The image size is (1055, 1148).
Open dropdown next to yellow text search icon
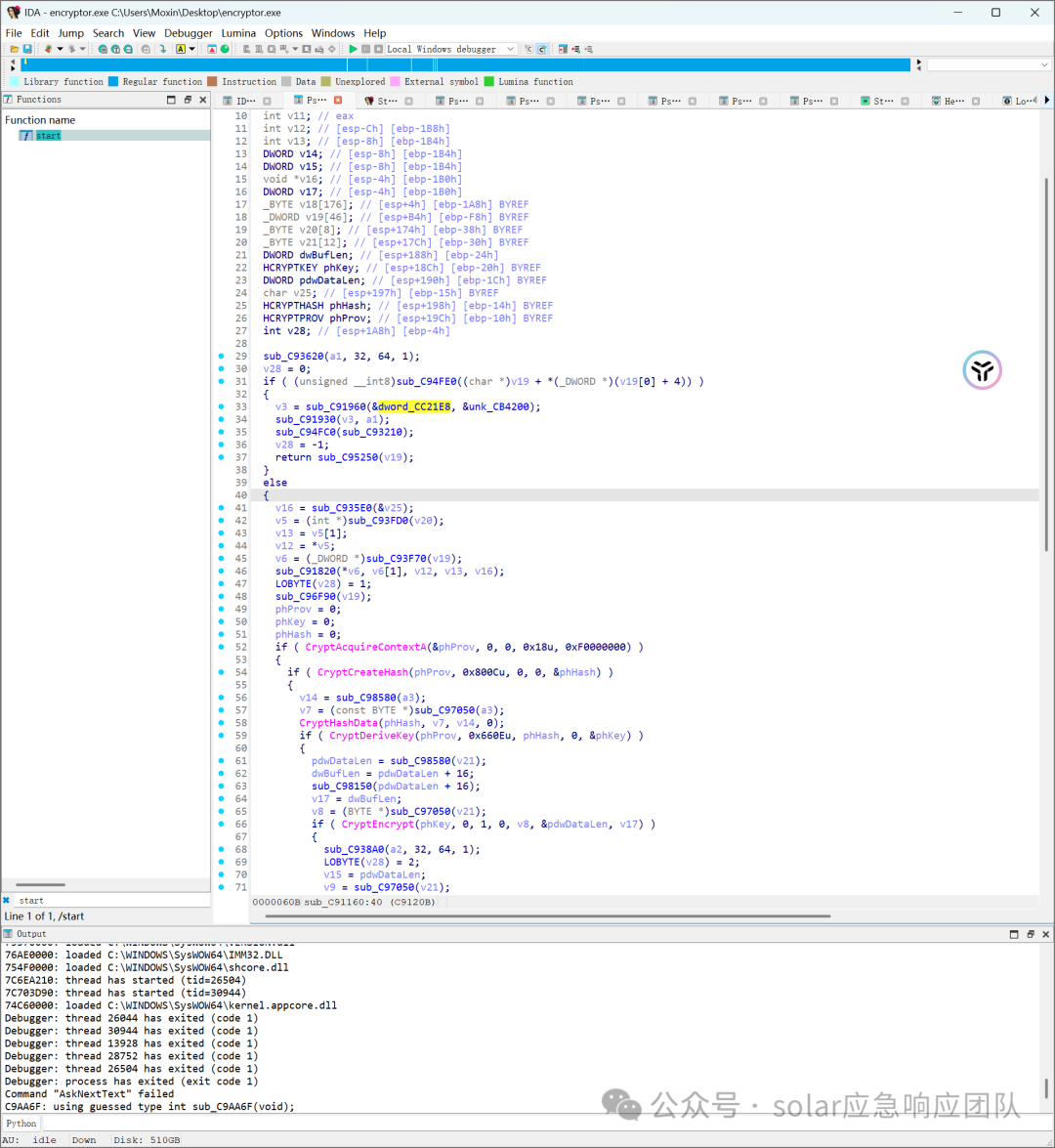pyautogui.click(x=191, y=49)
